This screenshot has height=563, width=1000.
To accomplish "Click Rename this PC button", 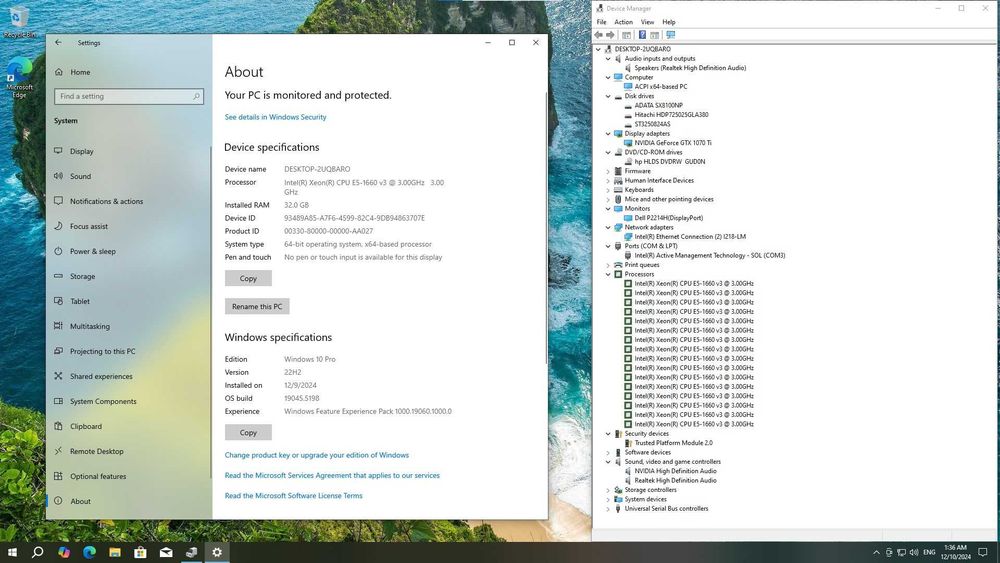I will pyautogui.click(x=257, y=306).
